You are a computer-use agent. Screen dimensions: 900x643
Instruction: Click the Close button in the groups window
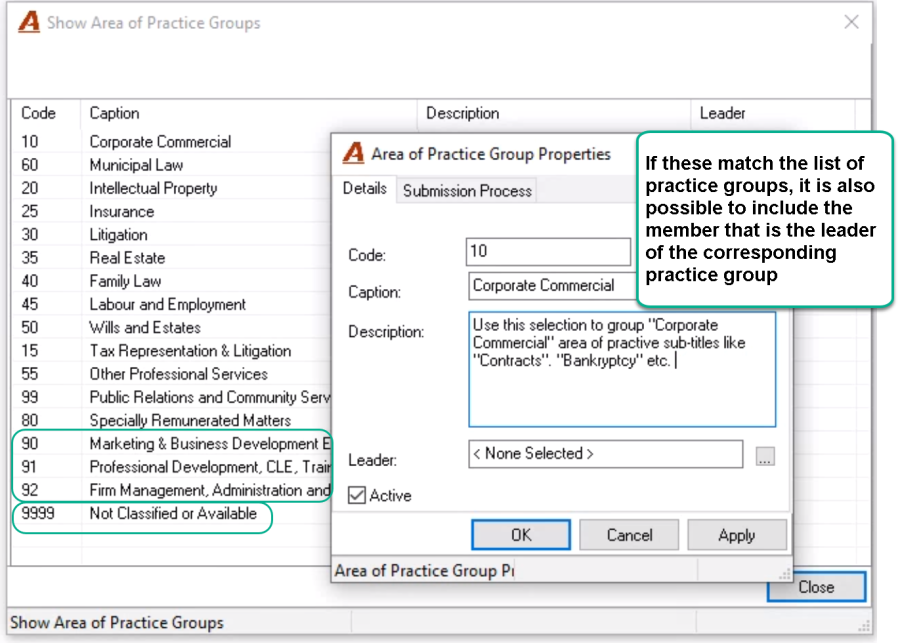[816, 587]
